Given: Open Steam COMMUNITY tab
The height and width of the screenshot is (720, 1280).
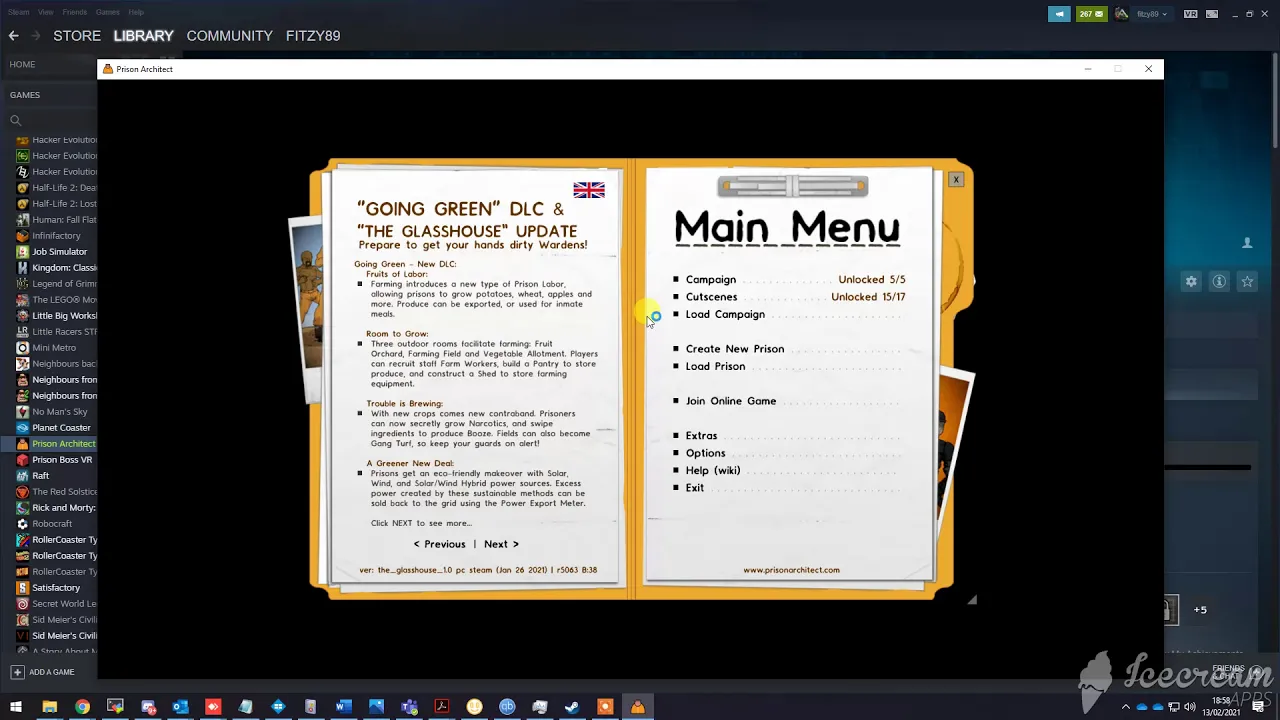Looking at the screenshot, I should click(x=229, y=35).
